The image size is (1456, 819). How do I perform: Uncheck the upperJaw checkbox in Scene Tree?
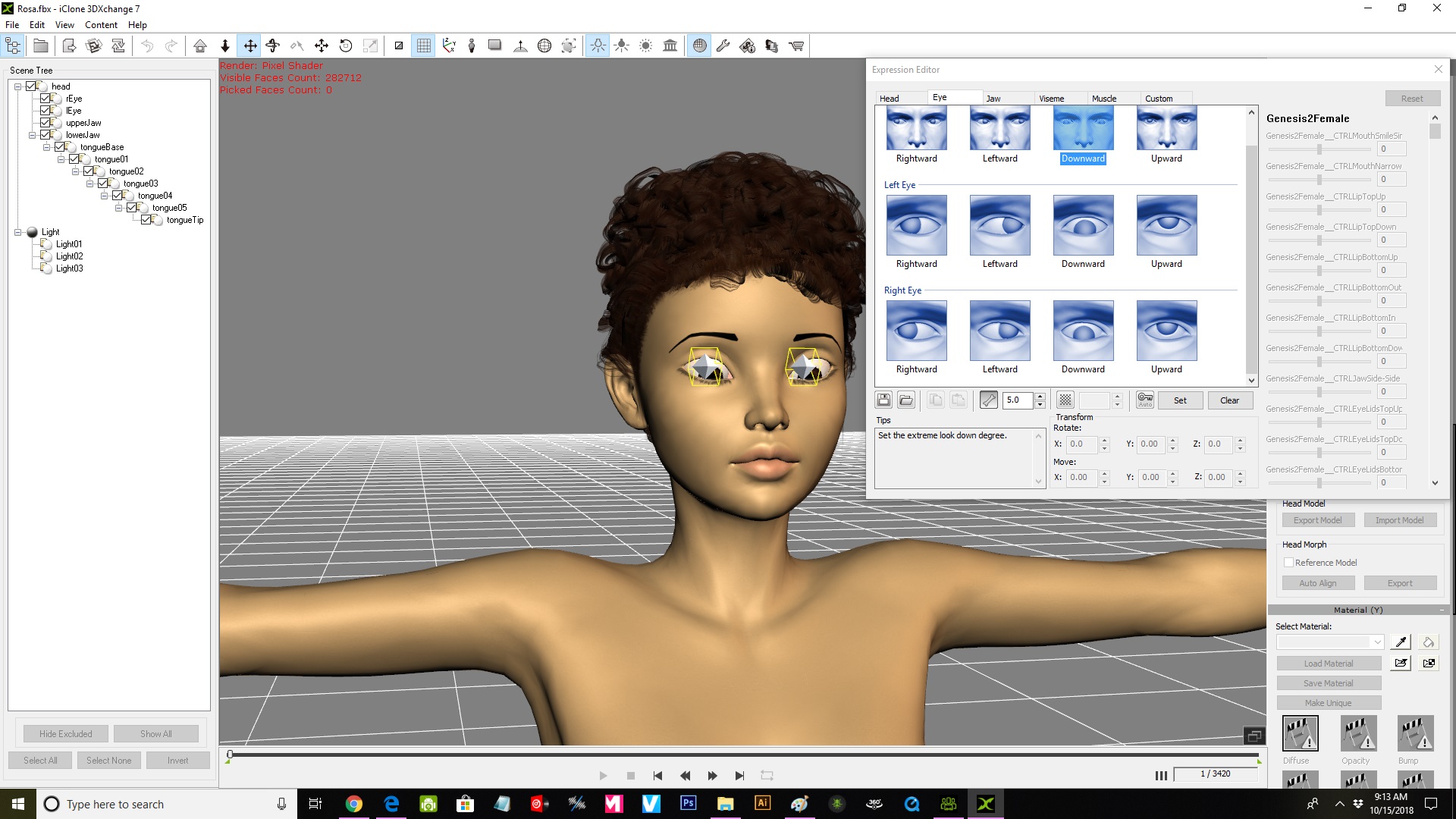(x=46, y=123)
